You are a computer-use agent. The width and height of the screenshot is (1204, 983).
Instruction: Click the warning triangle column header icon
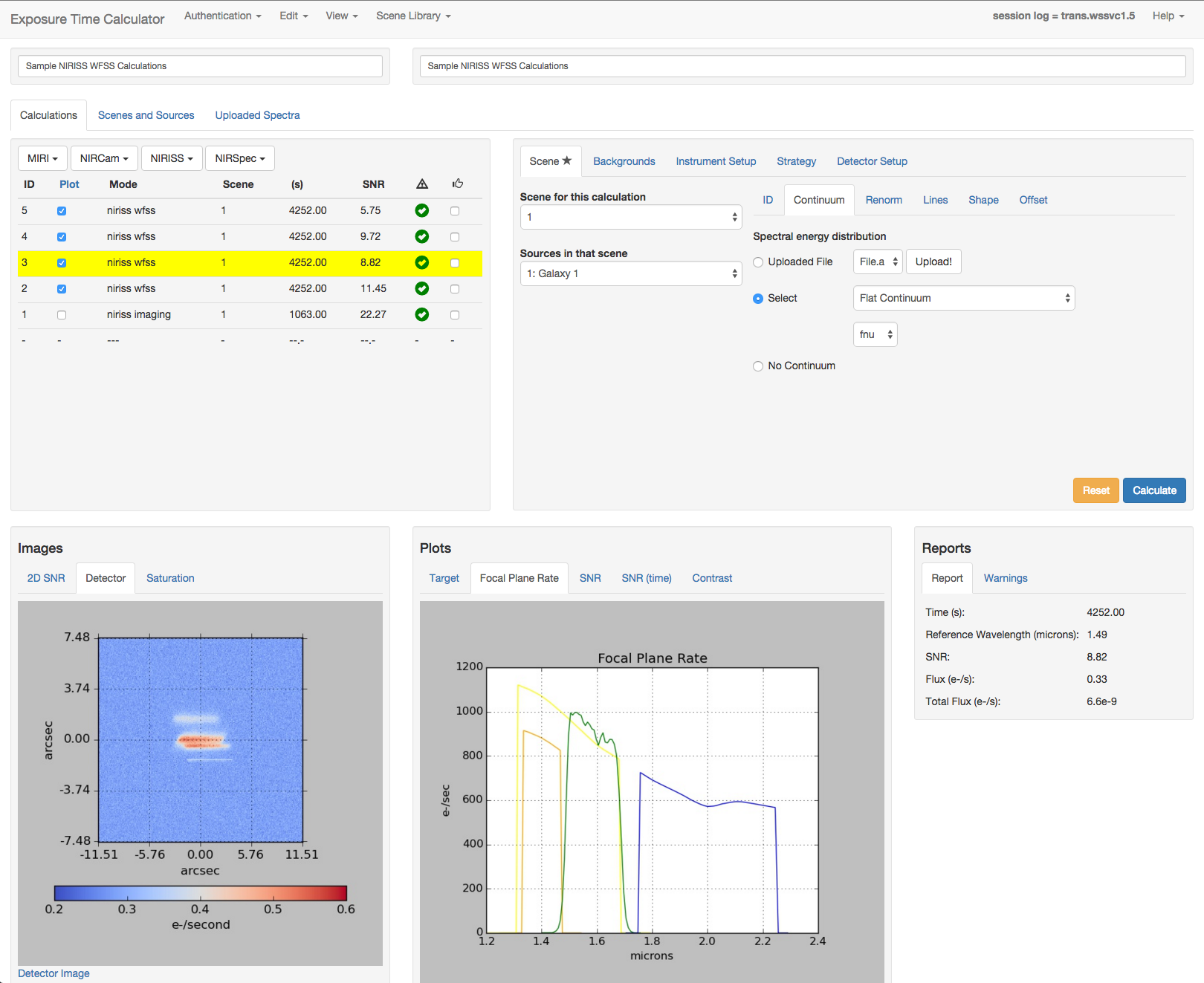pyautogui.click(x=422, y=184)
